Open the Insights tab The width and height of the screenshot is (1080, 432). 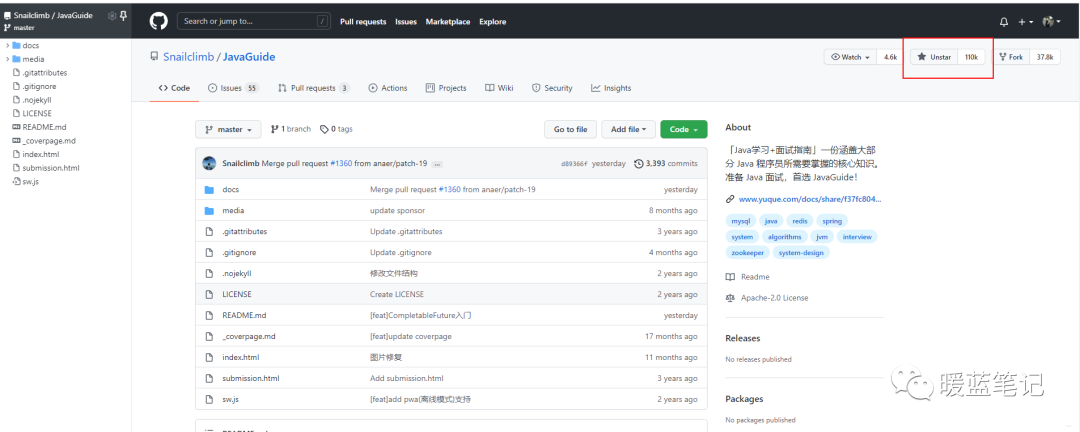611,88
